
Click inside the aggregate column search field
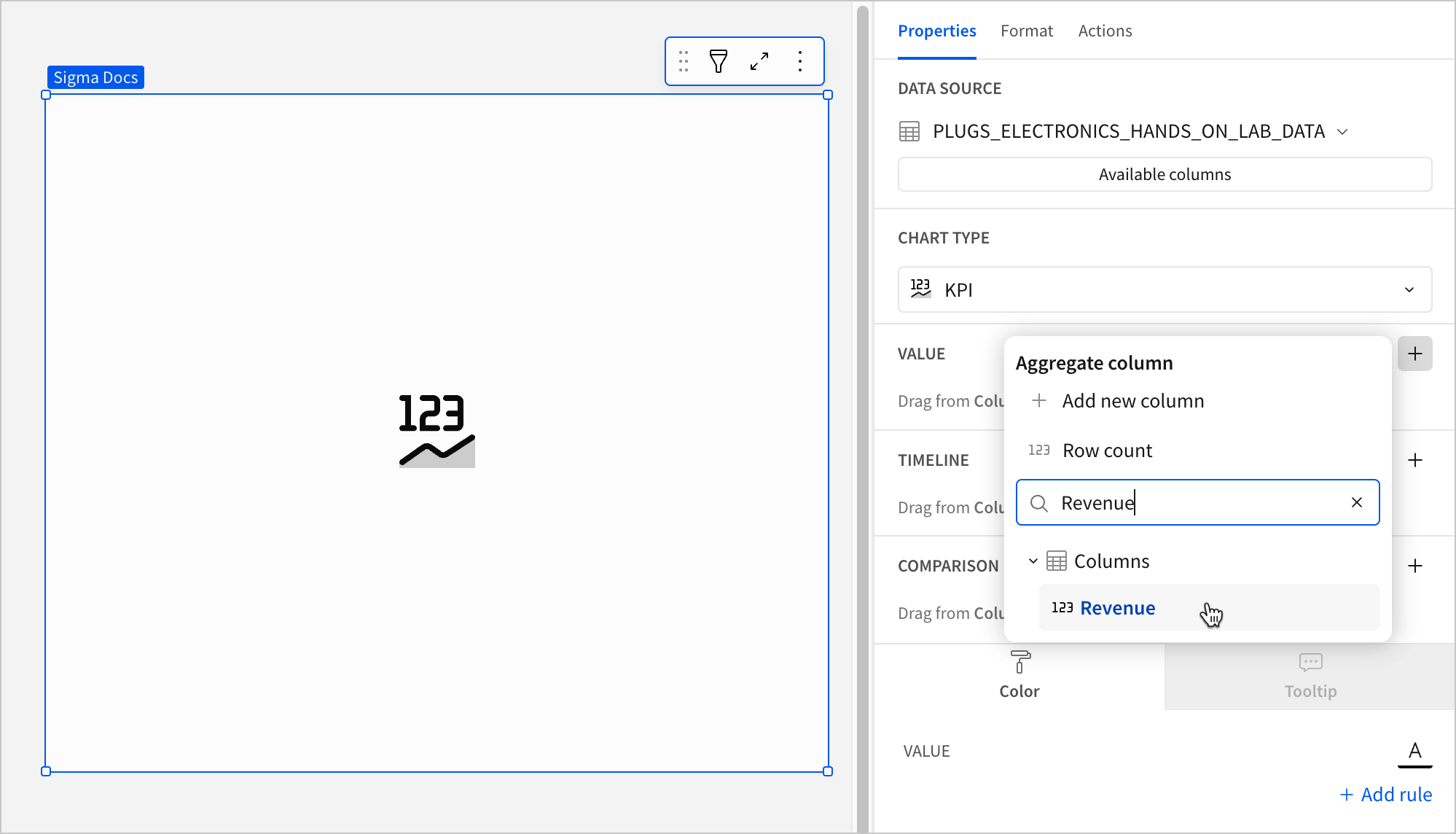[x=1195, y=502]
